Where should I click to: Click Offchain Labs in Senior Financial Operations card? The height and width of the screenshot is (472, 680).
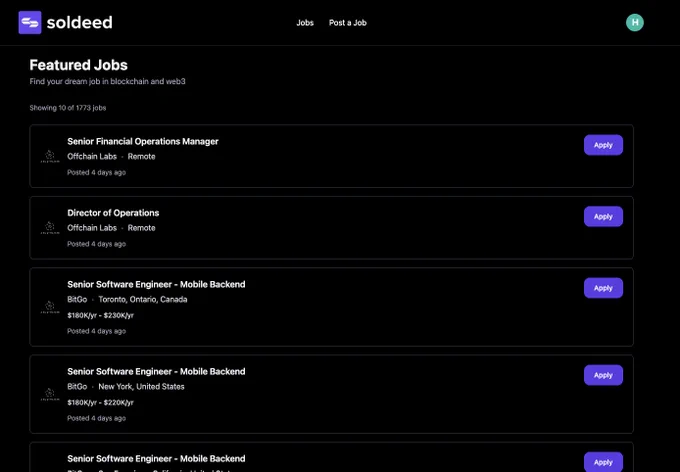(x=92, y=157)
